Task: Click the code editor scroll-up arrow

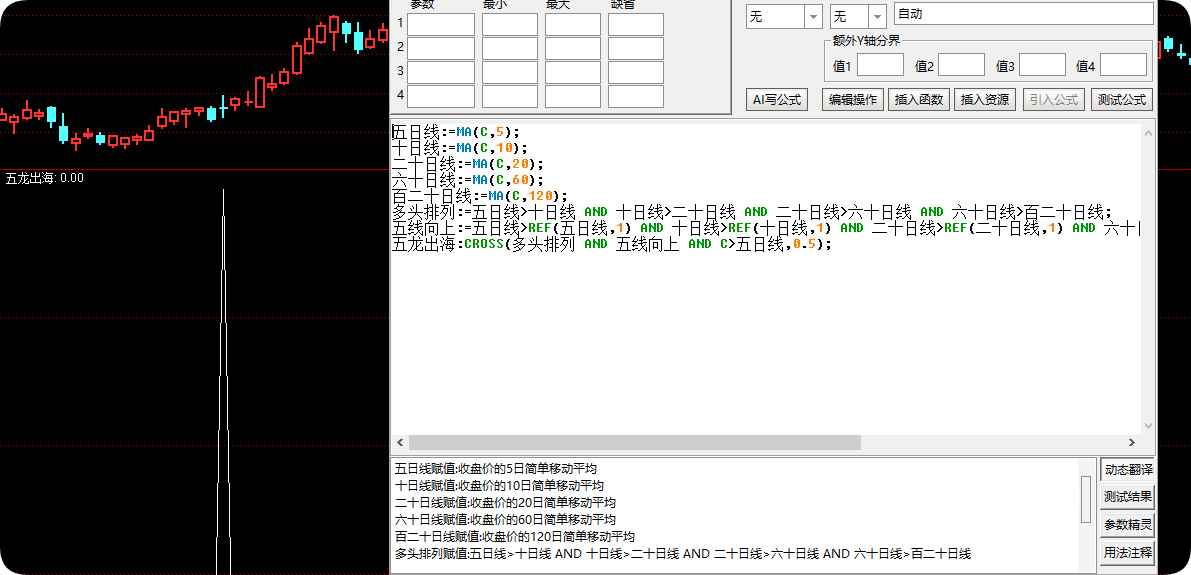Action: pyautogui.click(x=1147, y=133)
